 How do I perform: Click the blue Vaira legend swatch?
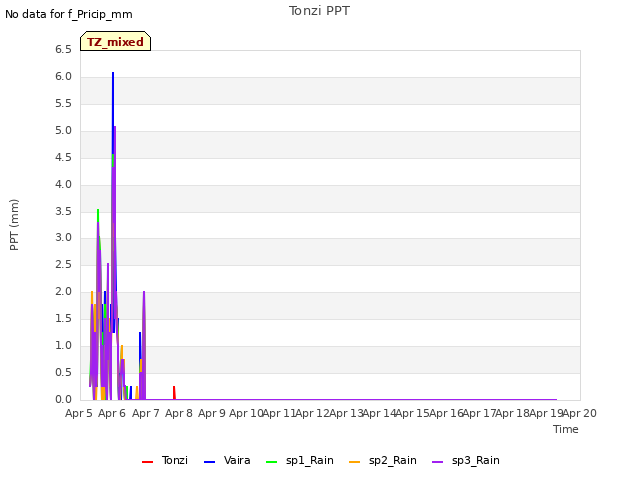[209, 462]
